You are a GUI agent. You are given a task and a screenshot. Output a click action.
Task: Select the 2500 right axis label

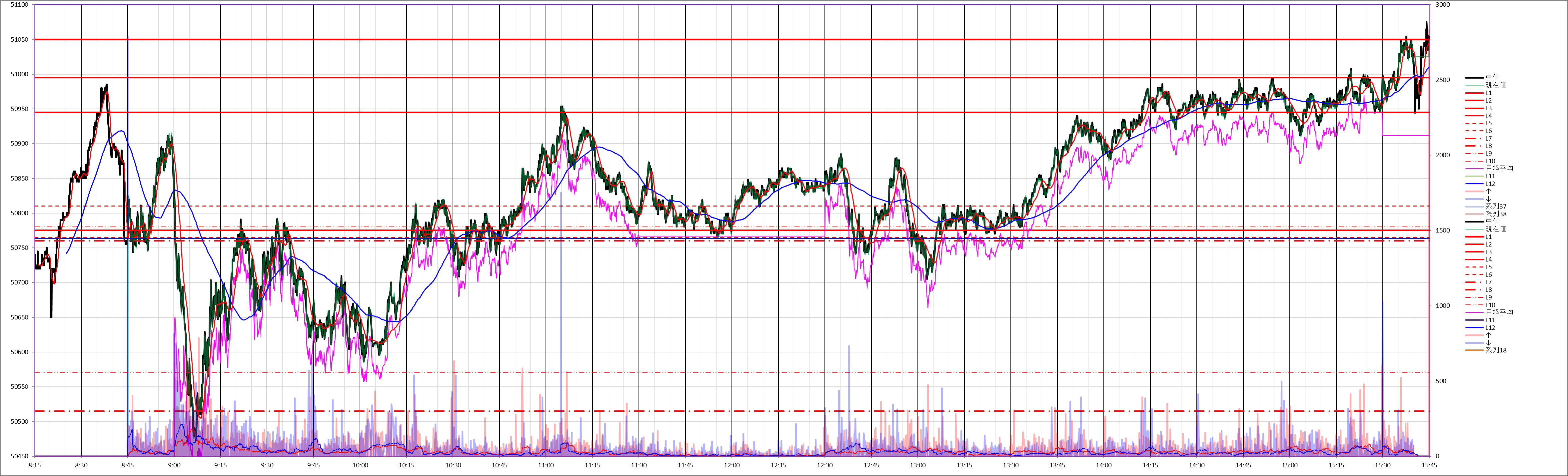click(1443, 80)
